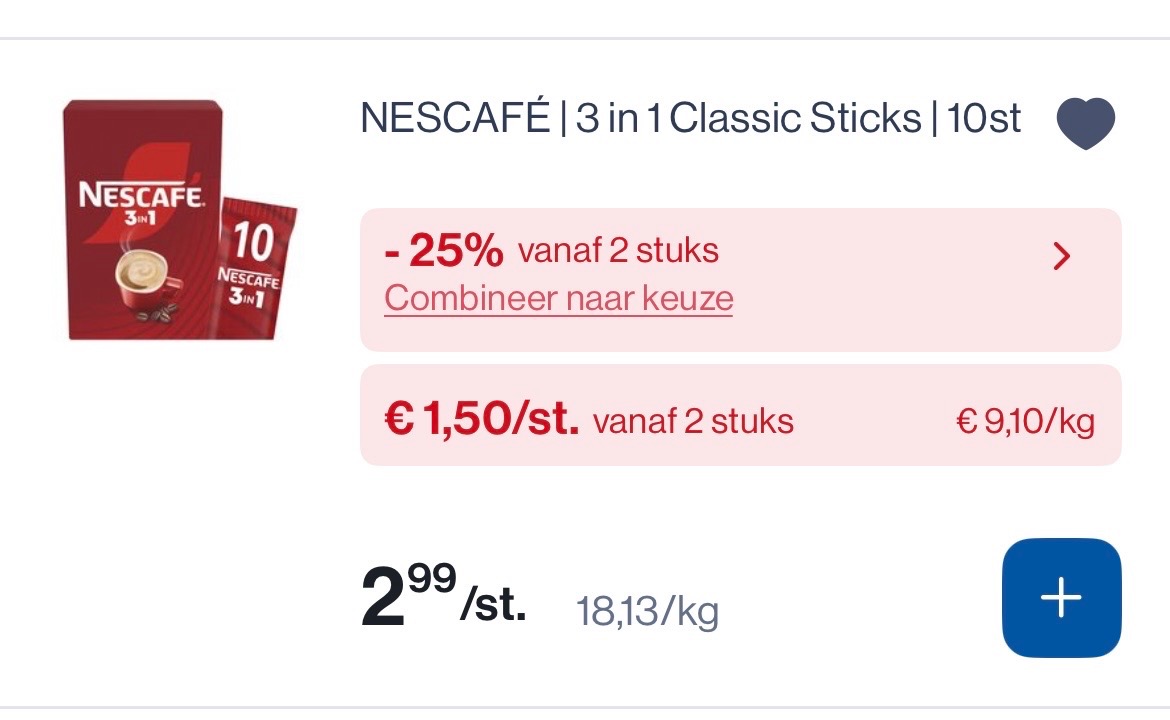
Task: Open the Combineer naar keuze link
Action: (557, 297)
